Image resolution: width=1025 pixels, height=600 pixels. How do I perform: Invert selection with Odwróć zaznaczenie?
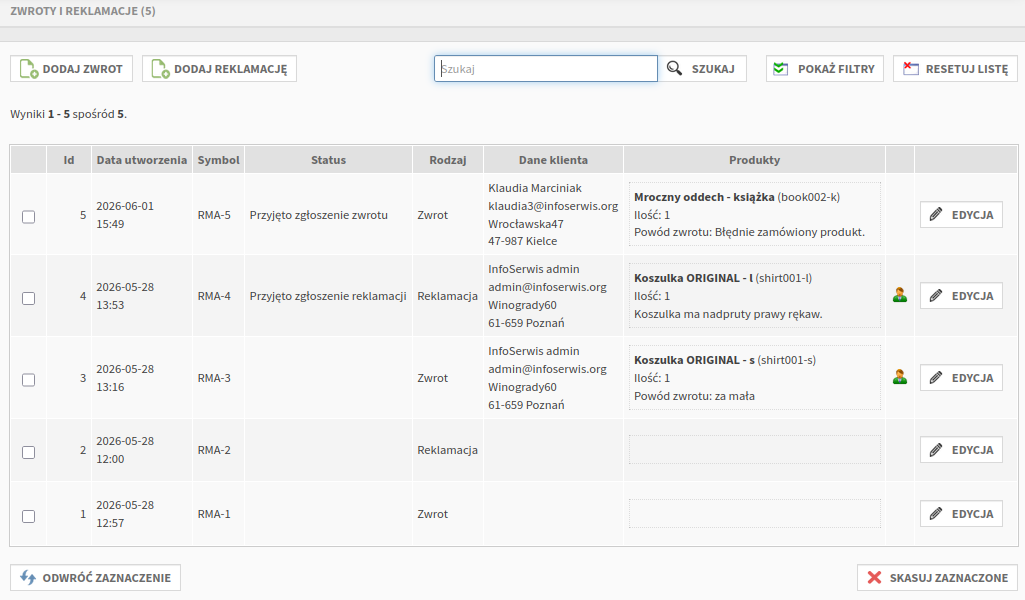pyautogui.click(x=95, y=578)
